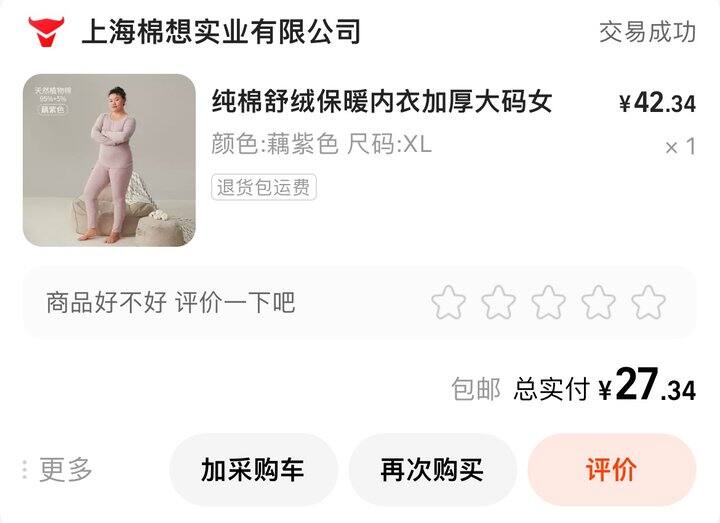View the 交易成功 order status

647,32
